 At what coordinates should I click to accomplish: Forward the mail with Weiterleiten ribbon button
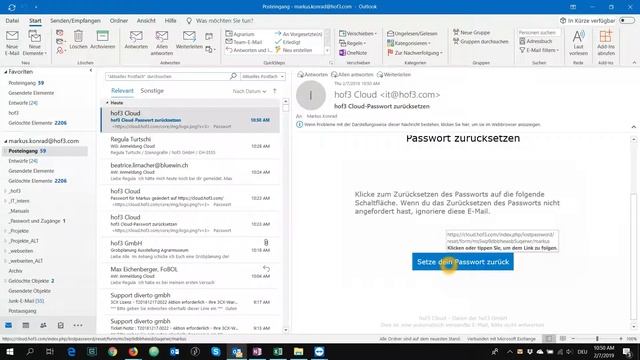click(189, 40)
